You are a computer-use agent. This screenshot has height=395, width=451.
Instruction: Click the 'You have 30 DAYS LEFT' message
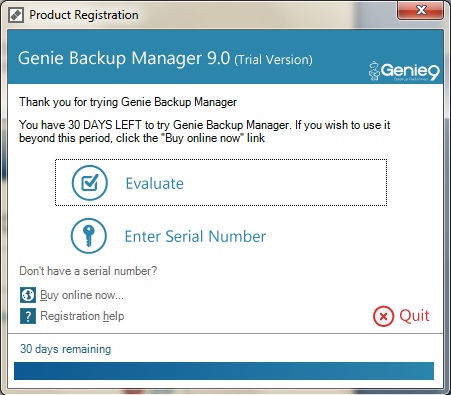point(204,131)
